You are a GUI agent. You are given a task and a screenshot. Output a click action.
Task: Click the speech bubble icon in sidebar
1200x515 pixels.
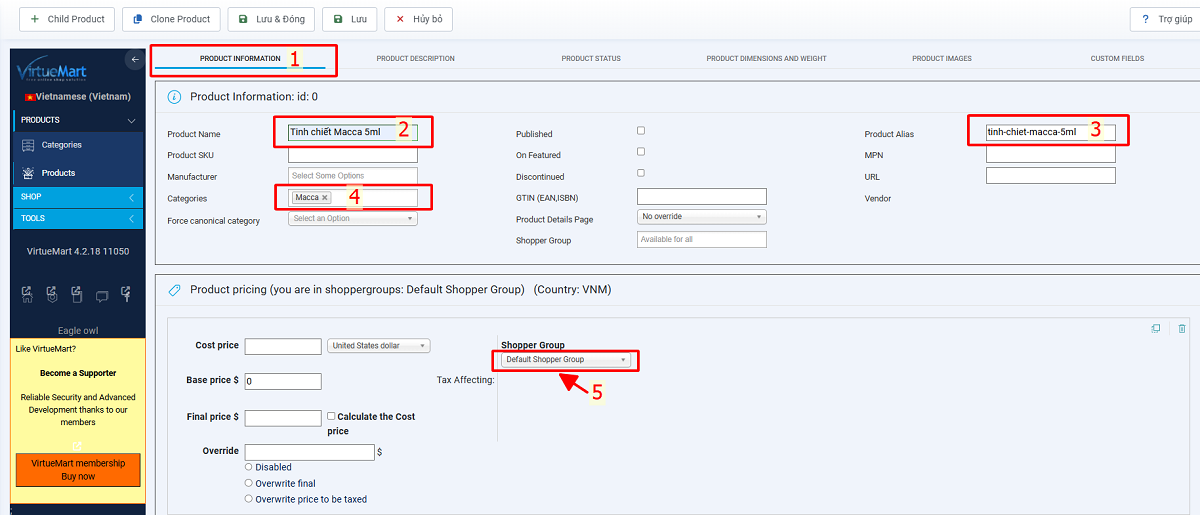coord(101,295)
